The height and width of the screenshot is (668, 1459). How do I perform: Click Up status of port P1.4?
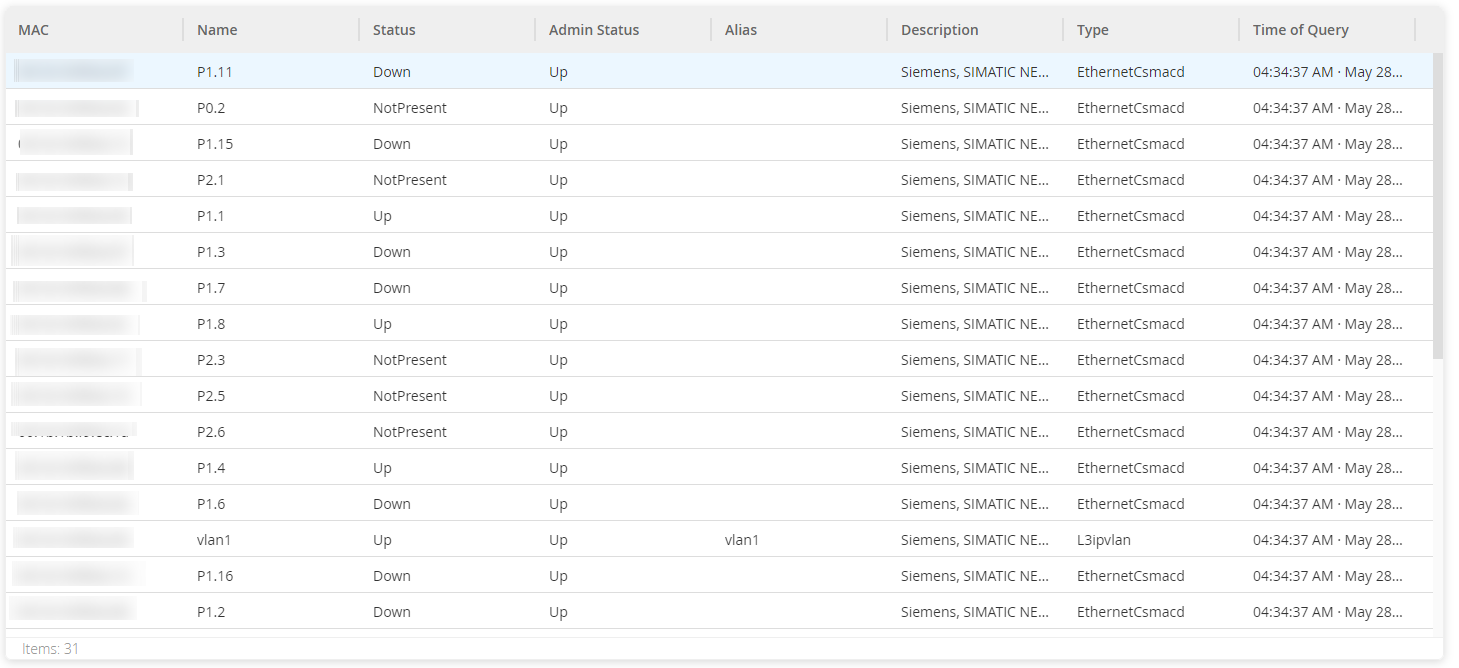382,468
